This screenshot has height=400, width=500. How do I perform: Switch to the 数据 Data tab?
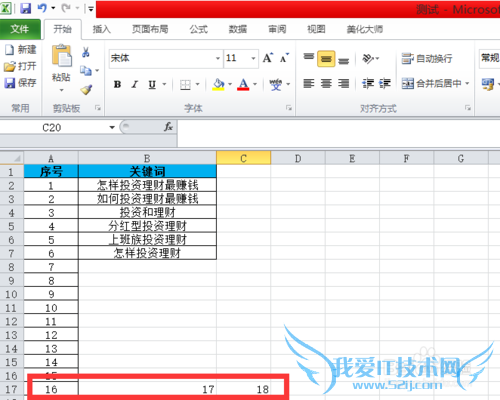pyautogui.click(x=238, y=29)
